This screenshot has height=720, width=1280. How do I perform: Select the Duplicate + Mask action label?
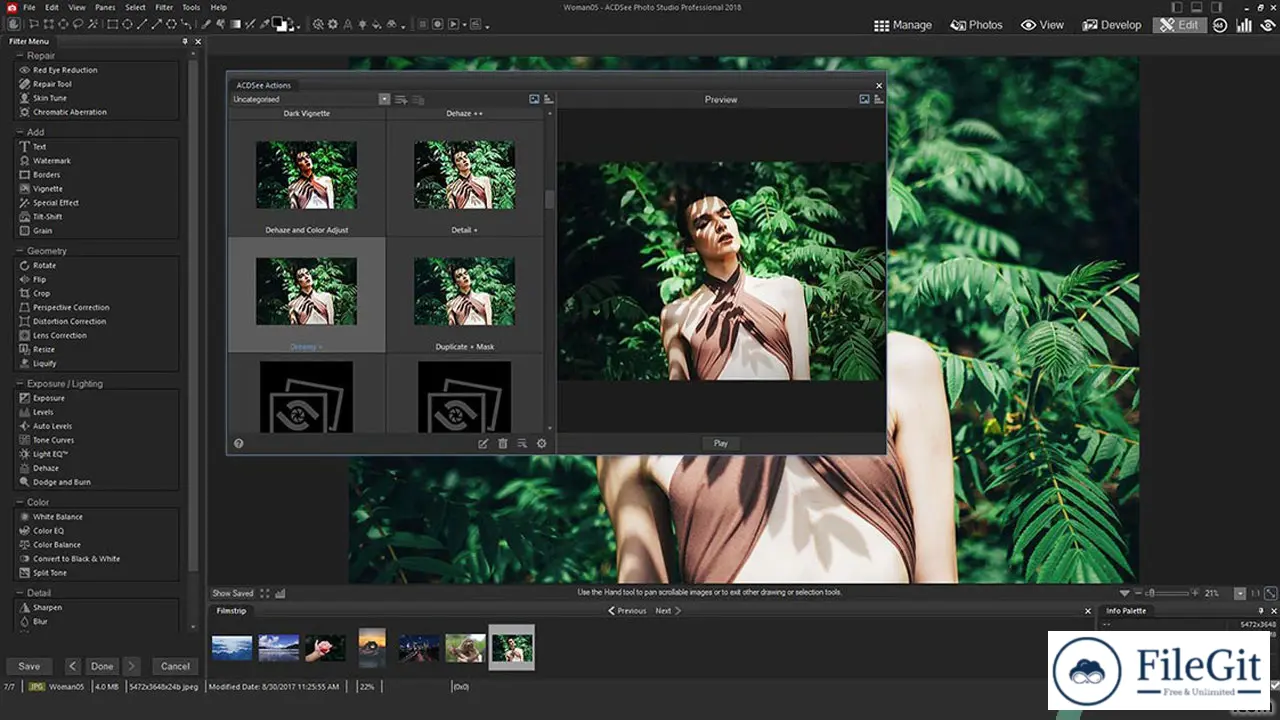click(x=464, y=346)
